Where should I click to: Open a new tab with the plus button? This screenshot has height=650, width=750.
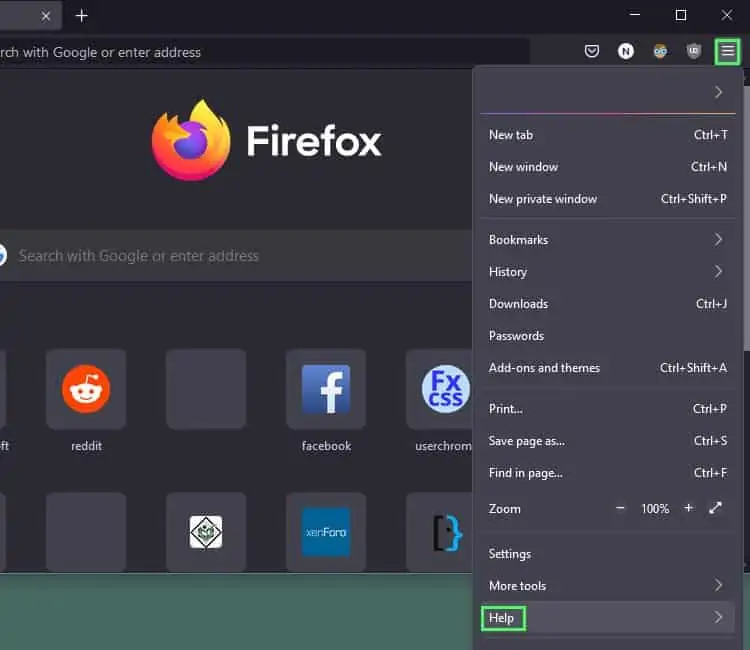pos(82,16)
